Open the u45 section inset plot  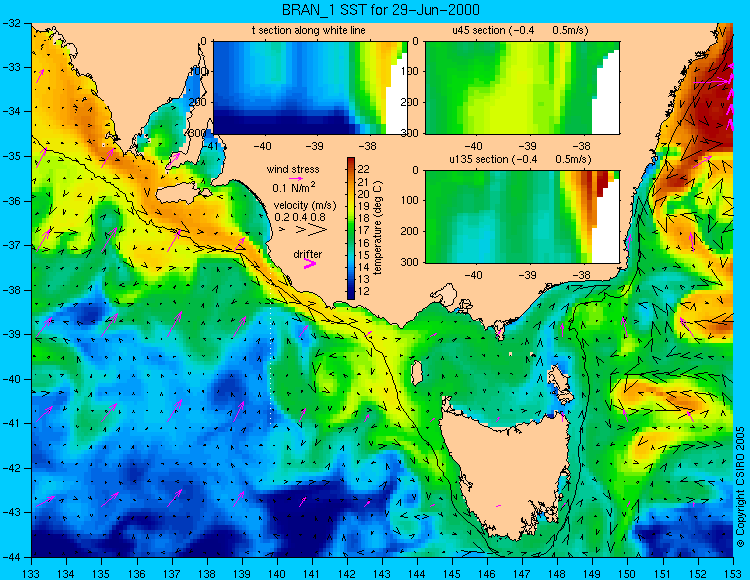[x=522, y=88]
